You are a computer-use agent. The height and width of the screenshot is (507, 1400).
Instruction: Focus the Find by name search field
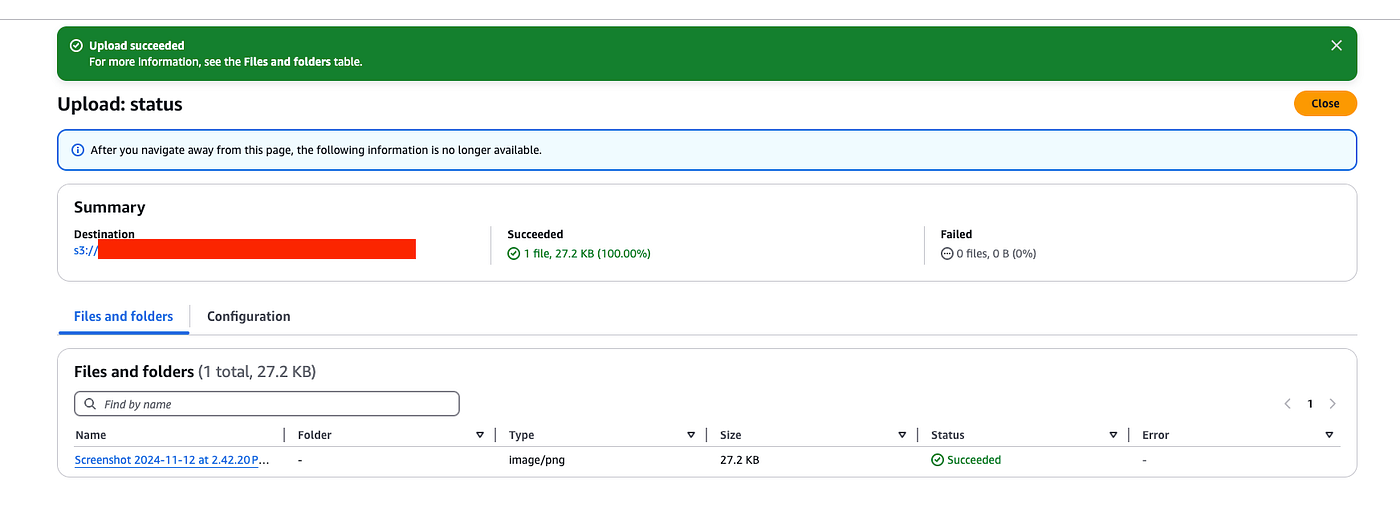267,404
